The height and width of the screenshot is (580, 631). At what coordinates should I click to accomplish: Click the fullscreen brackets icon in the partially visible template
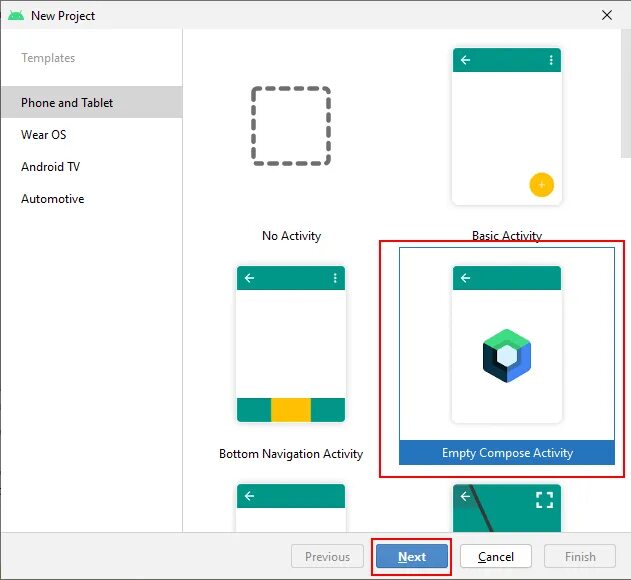click(544, 500)
